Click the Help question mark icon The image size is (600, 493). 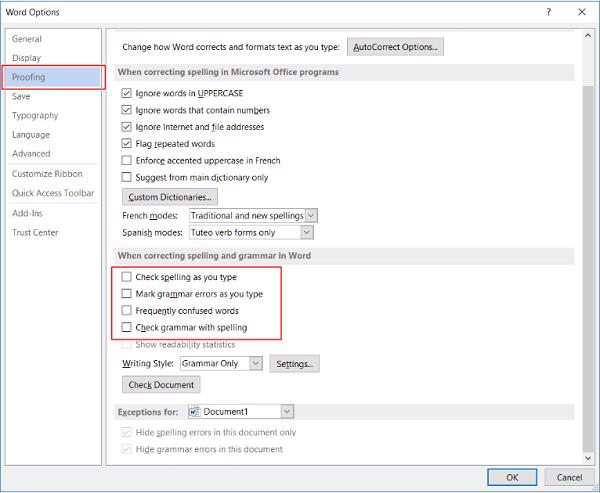548,11
